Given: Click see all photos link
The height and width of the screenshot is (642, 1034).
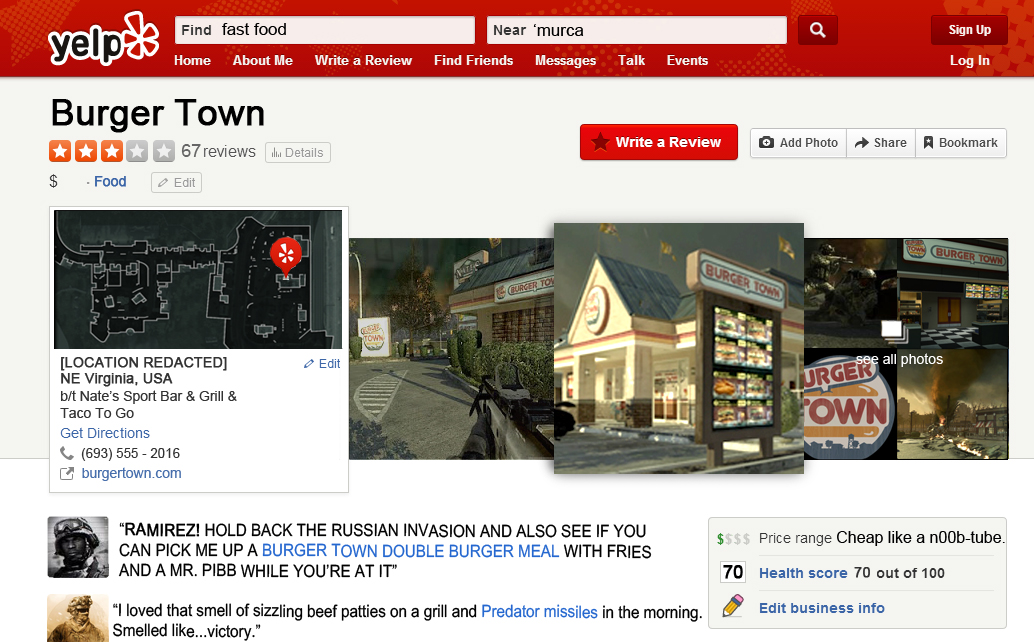Looking at the screenshot, I should pos(899,359).
